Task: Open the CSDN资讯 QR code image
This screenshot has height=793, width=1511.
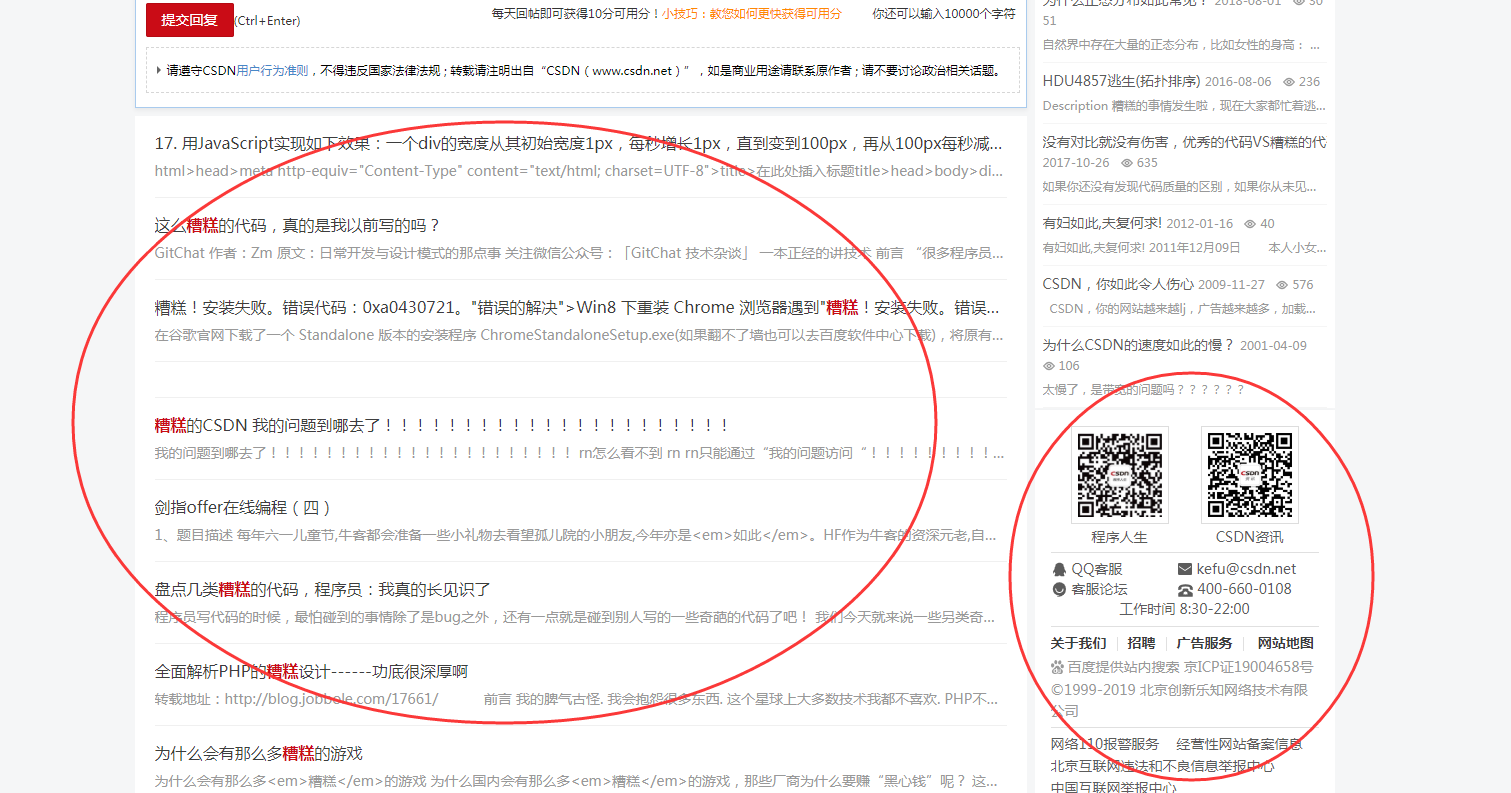Action: [1249, 475]
